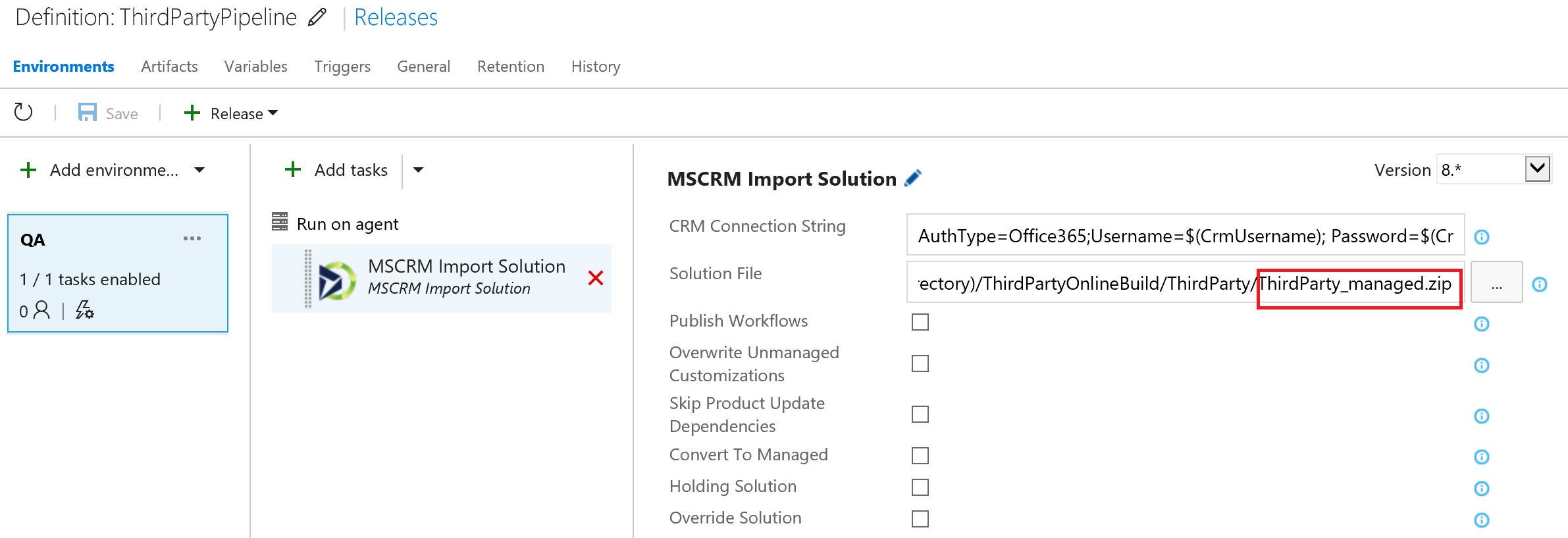Check Skip Product Update Dependencies

click(x=920, y=414)
